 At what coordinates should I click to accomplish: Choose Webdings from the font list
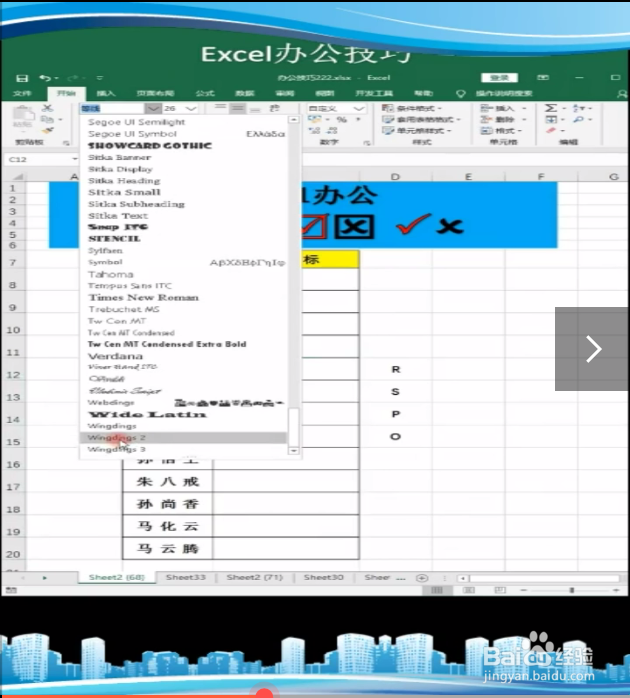coord(183,402)
